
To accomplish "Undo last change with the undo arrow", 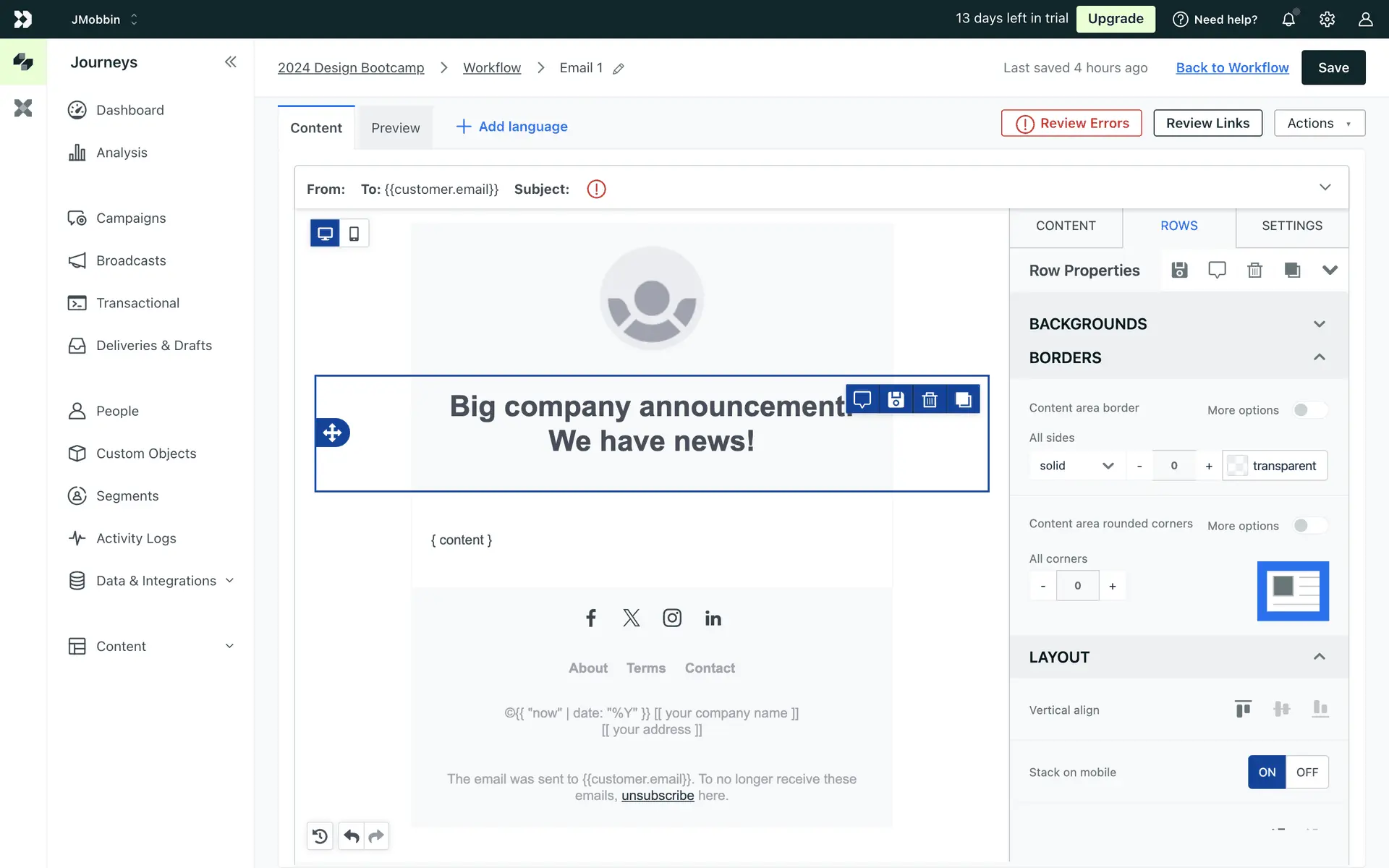I will (x=352, y=836).
